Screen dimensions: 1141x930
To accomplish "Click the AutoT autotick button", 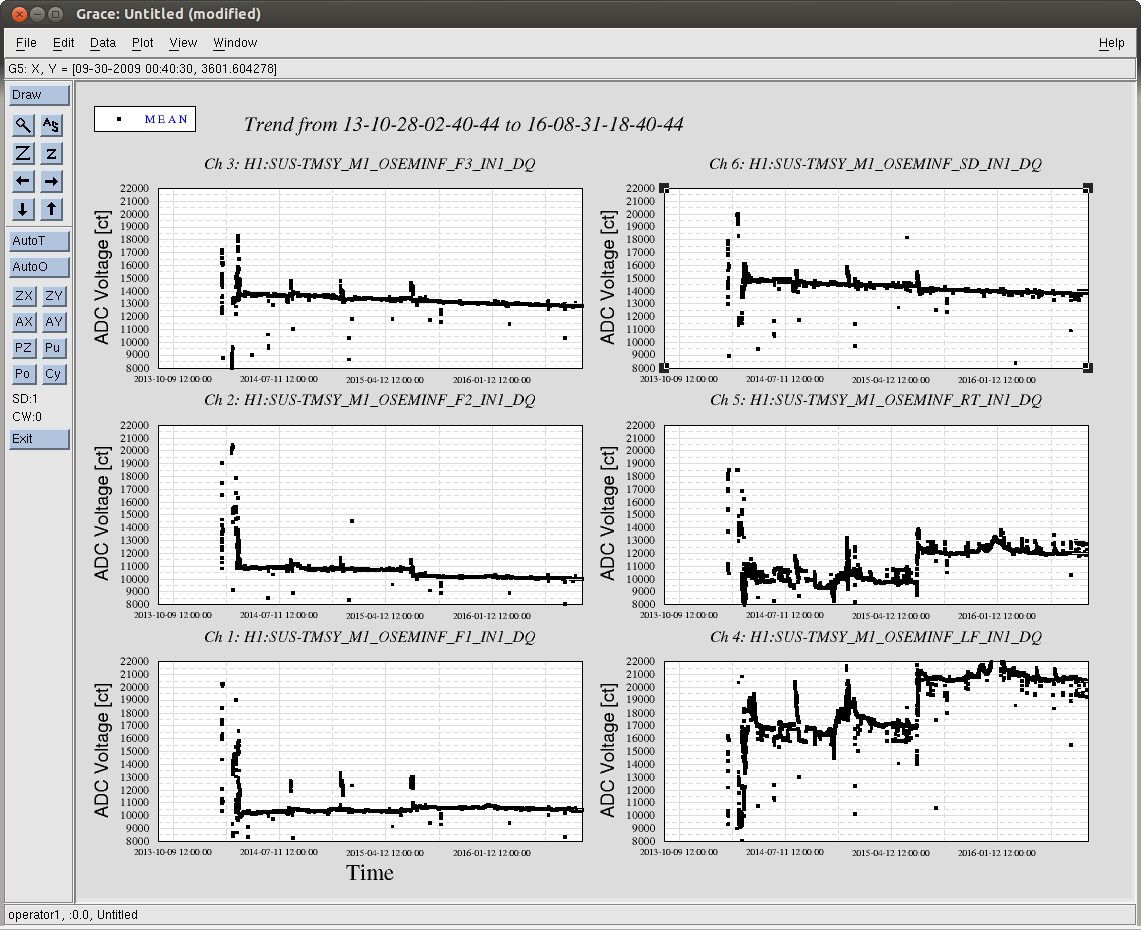I will (x=39, y=241).
